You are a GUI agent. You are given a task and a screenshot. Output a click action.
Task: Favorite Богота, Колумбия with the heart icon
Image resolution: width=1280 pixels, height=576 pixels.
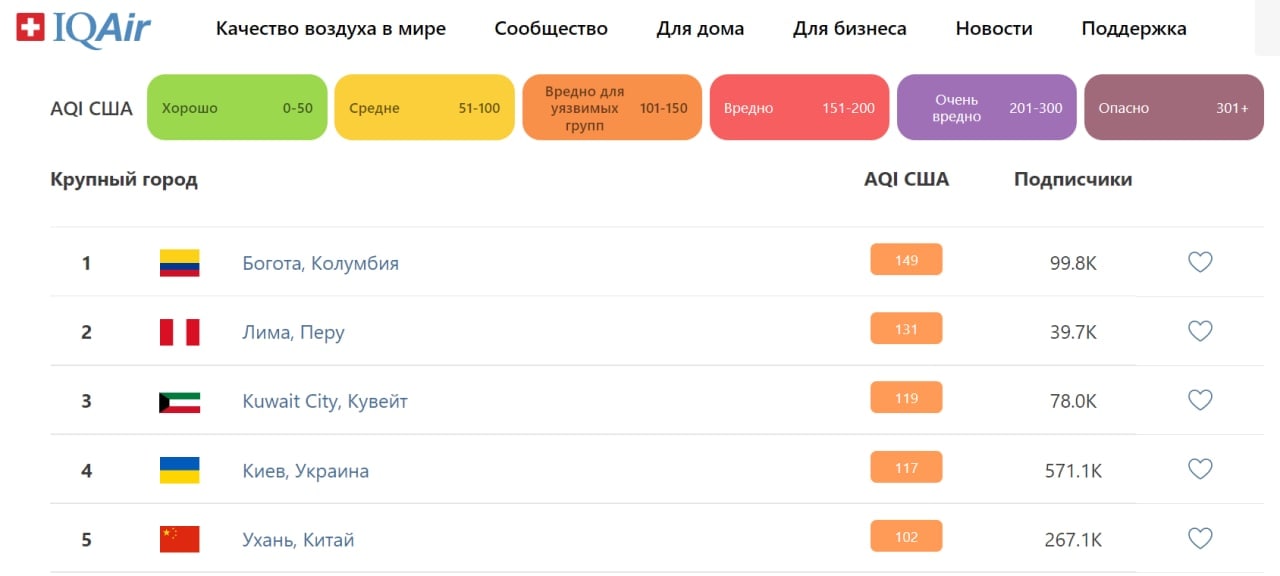[x=1200, y=262]
